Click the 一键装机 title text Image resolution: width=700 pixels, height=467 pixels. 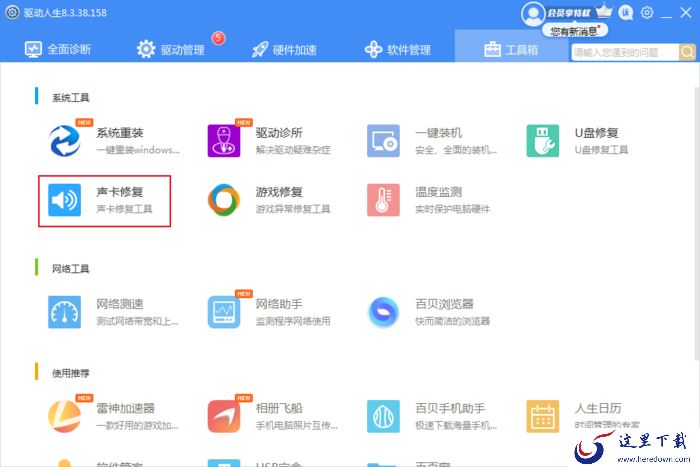(438, 133)
